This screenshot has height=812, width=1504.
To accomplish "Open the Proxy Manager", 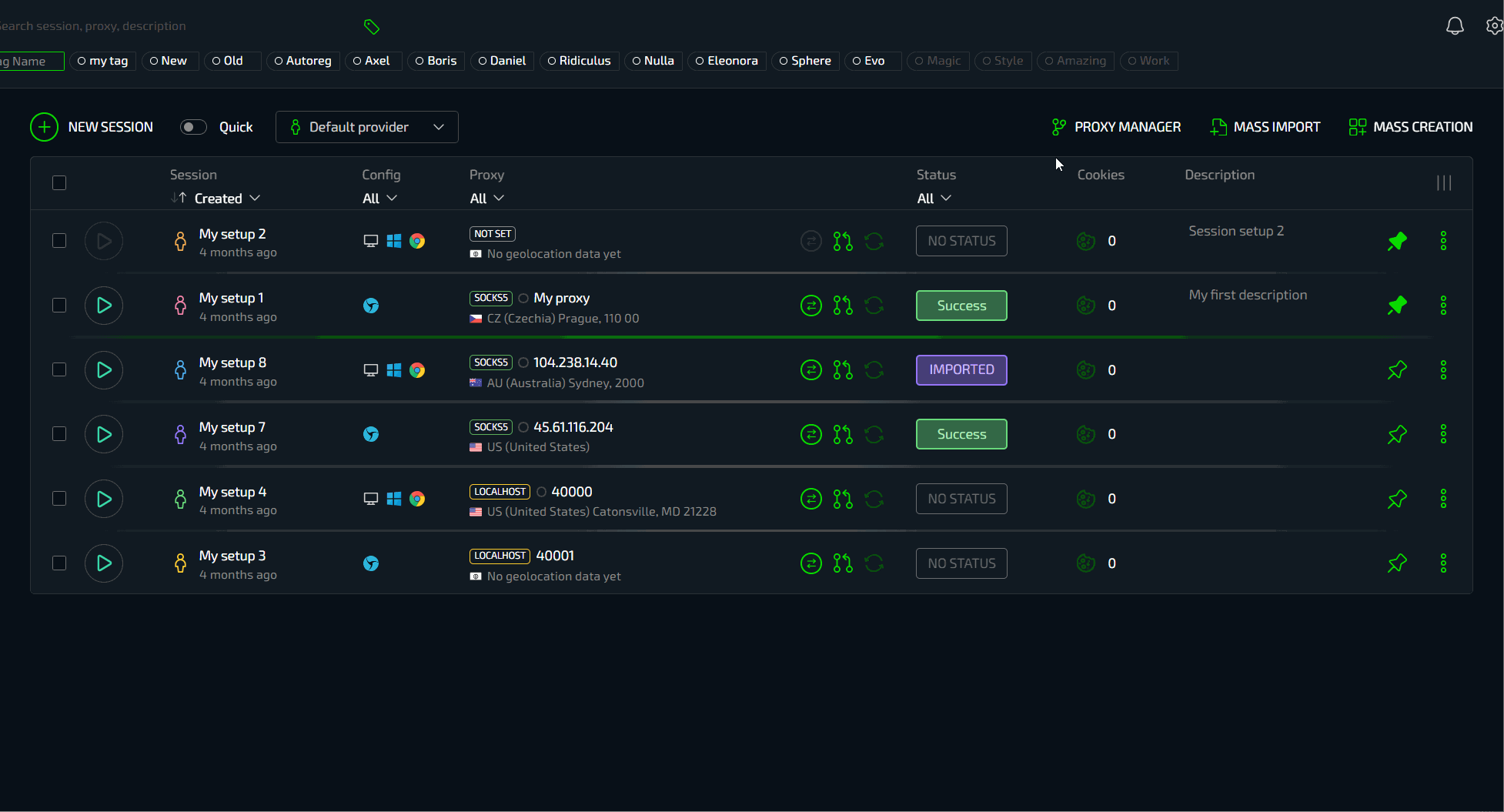I will coord(1115,127).
